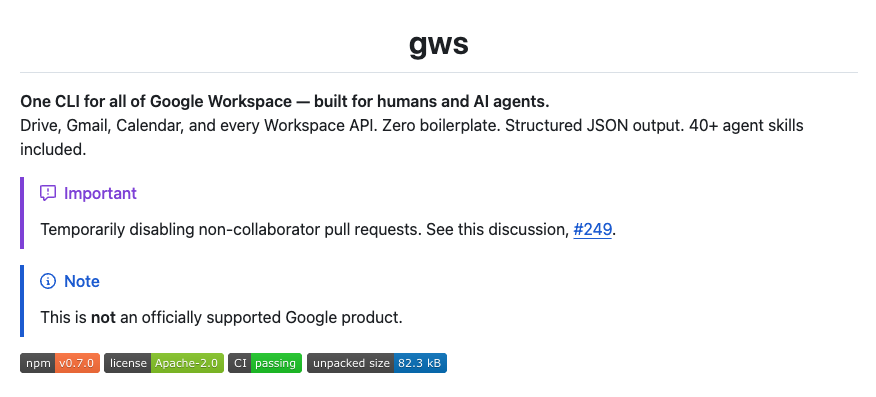Click the Important alert speech-bubble icon

[48, 193]
